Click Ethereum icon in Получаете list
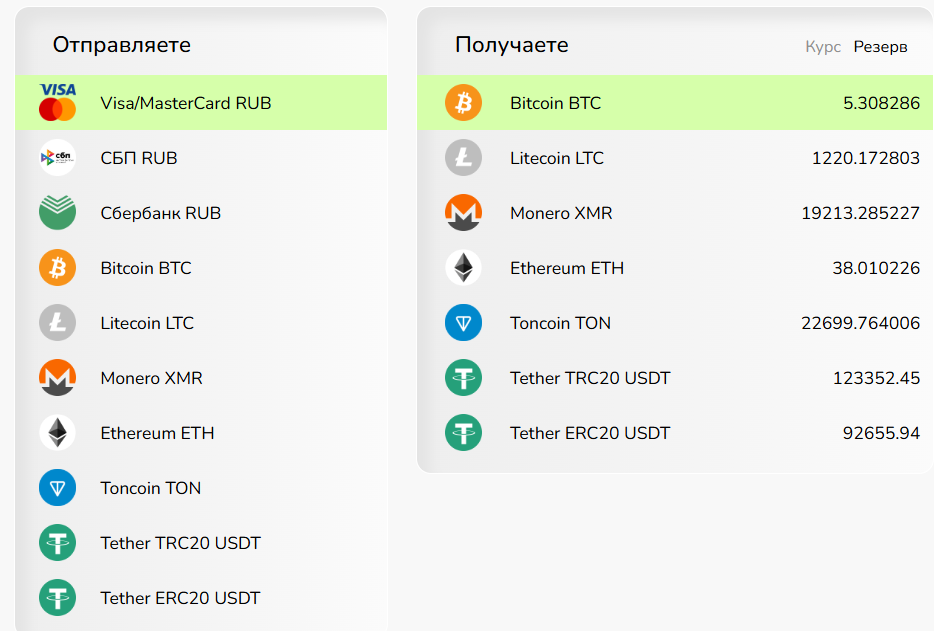The width and height of the screenshot is (934, 631). [463, 268]
